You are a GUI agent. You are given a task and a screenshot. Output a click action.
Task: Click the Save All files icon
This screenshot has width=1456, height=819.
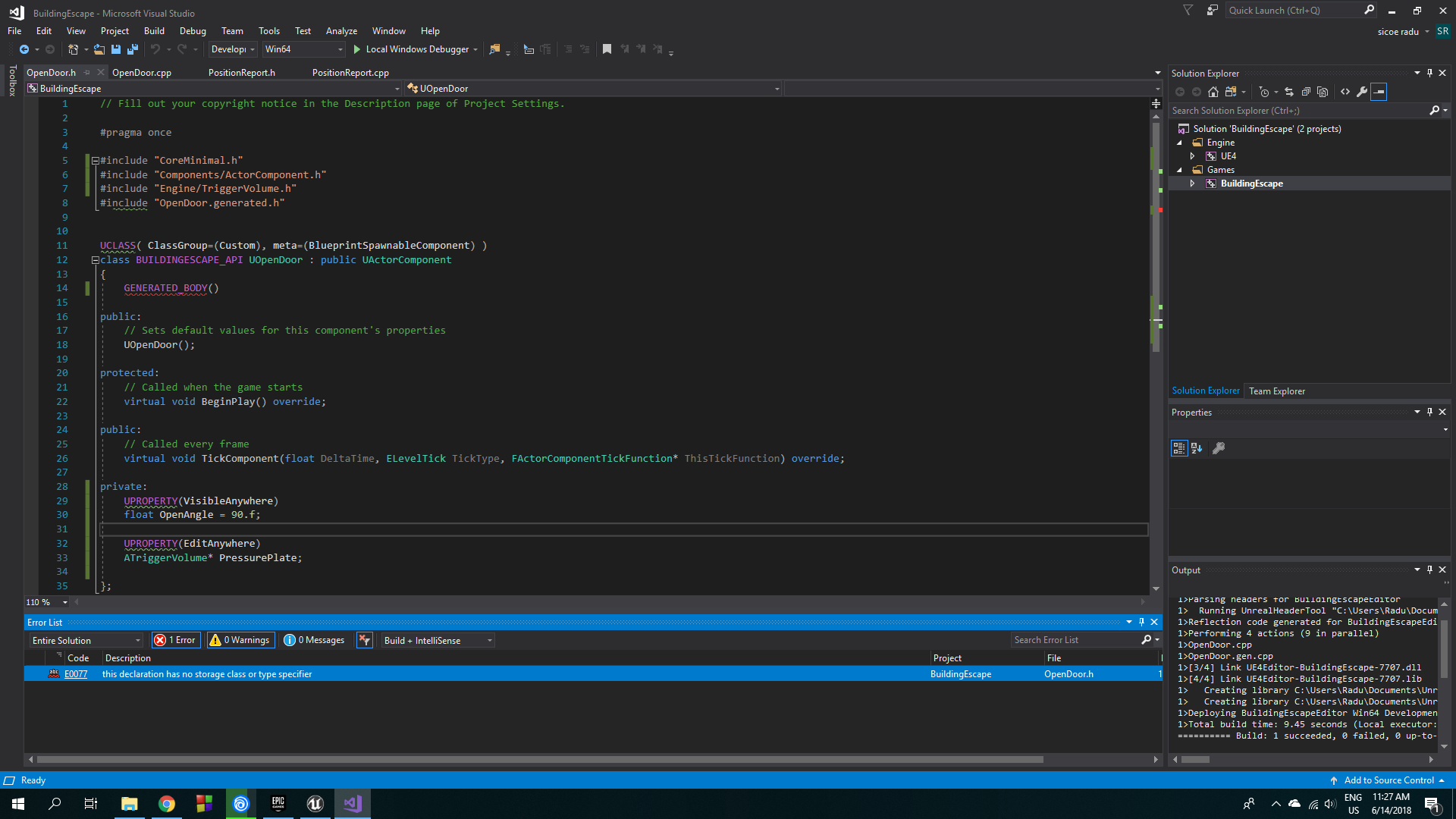click(x=133, y=49)
